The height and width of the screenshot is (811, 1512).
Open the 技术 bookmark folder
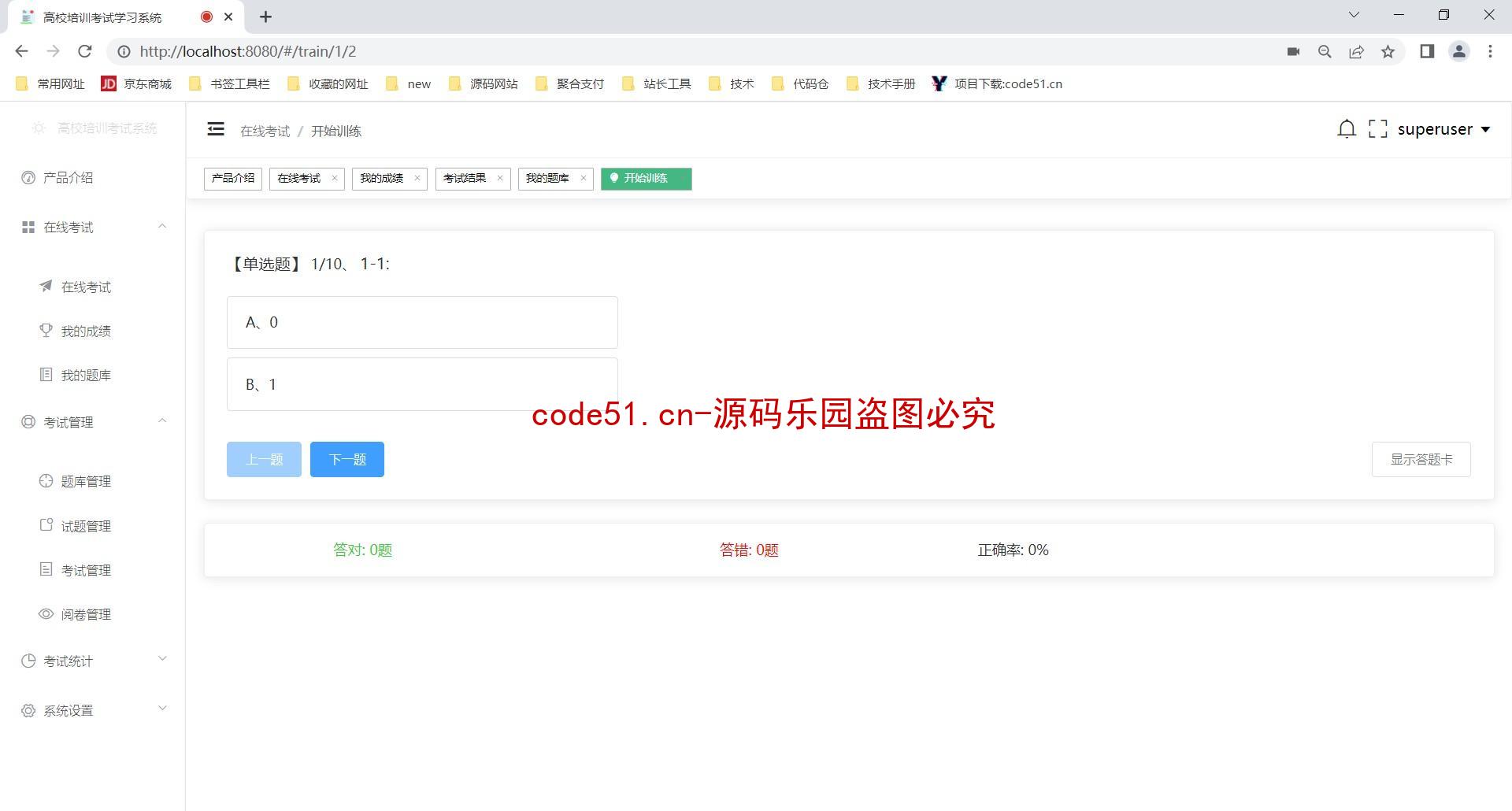click(732, 83)
